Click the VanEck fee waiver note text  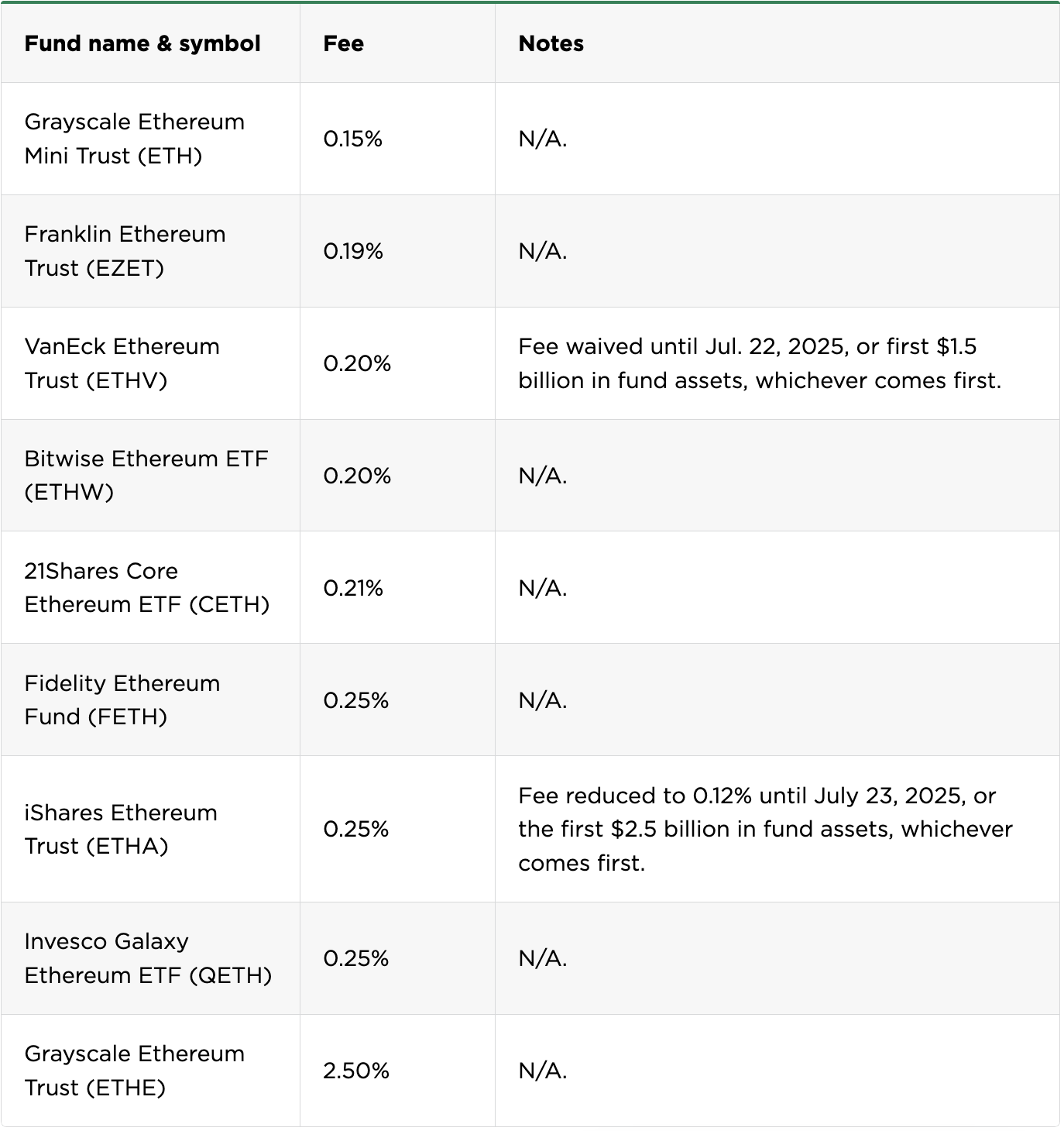pos(759,363)
